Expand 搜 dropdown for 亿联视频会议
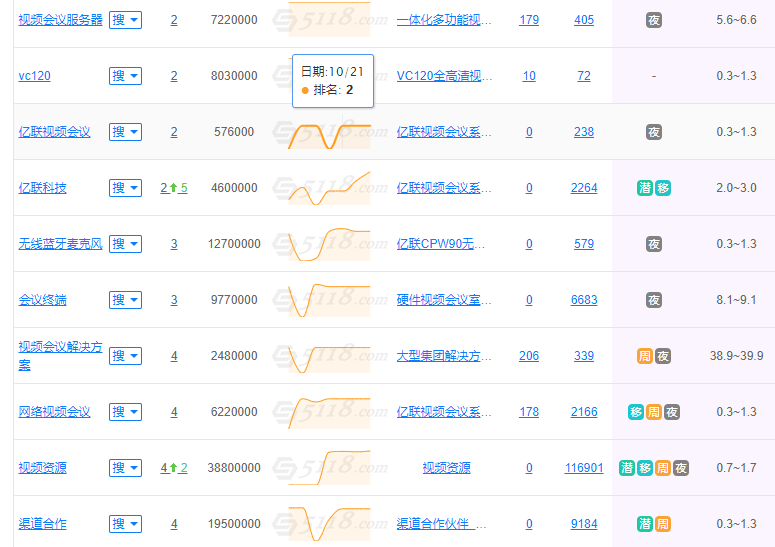This screenshot has height=547, width=775. (126, 132)
